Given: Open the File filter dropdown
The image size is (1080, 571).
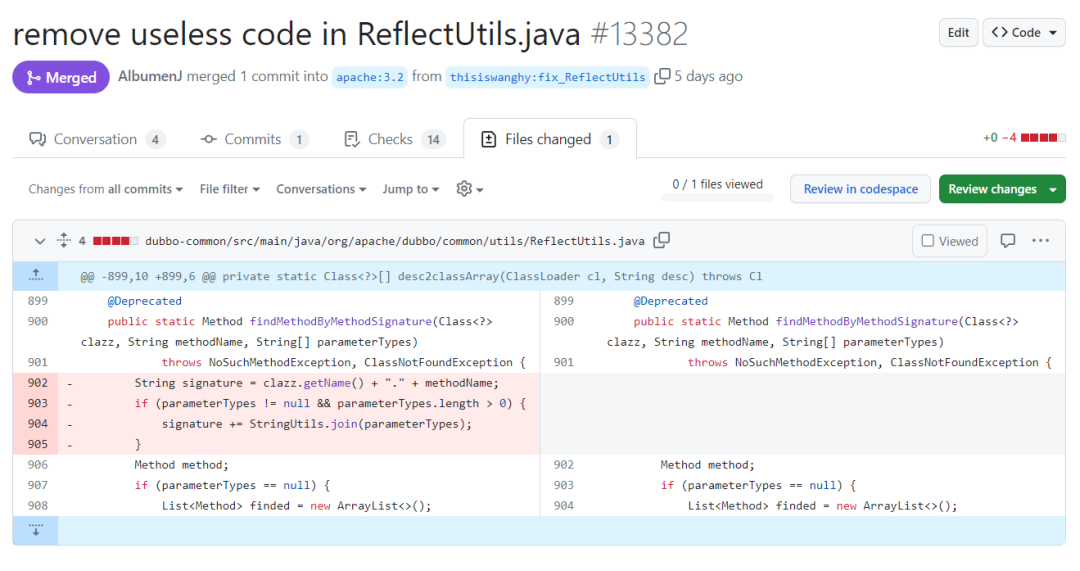Looking at the screenshot, I should tap(229, 189).
